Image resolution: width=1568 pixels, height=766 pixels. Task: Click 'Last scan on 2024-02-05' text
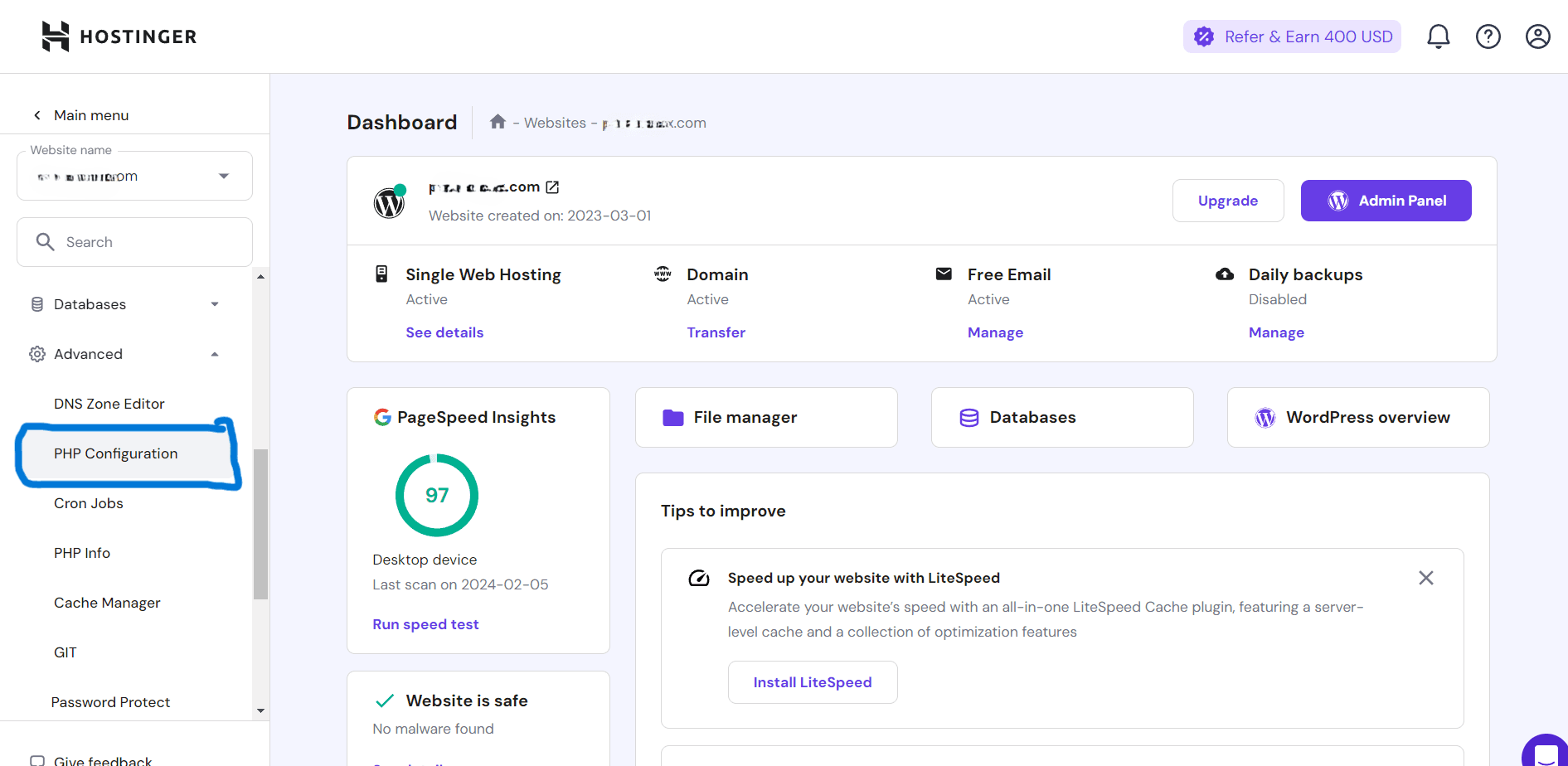(x=460, y=584)
